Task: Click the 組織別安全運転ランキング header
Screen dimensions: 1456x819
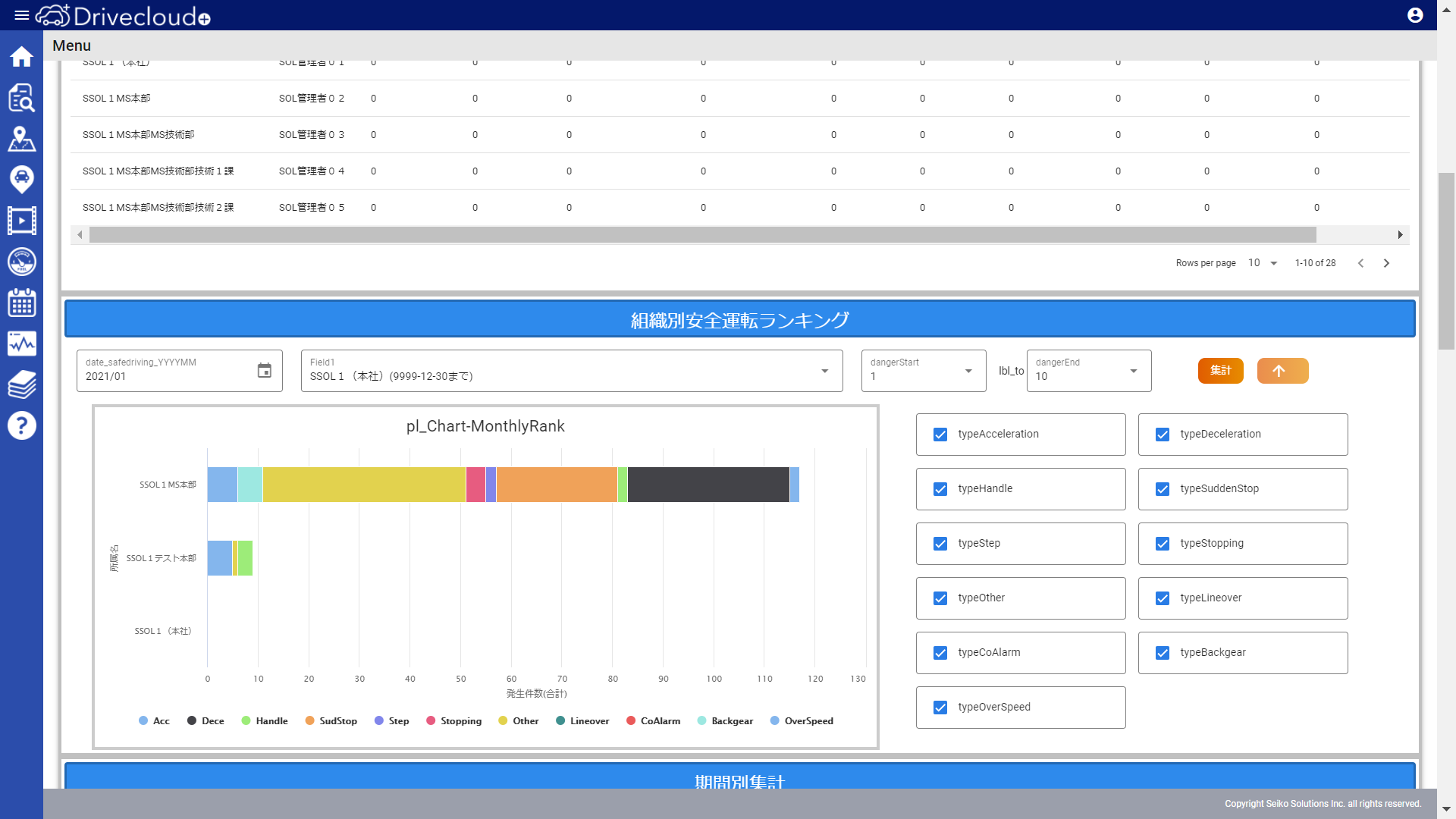Action: 740,319
